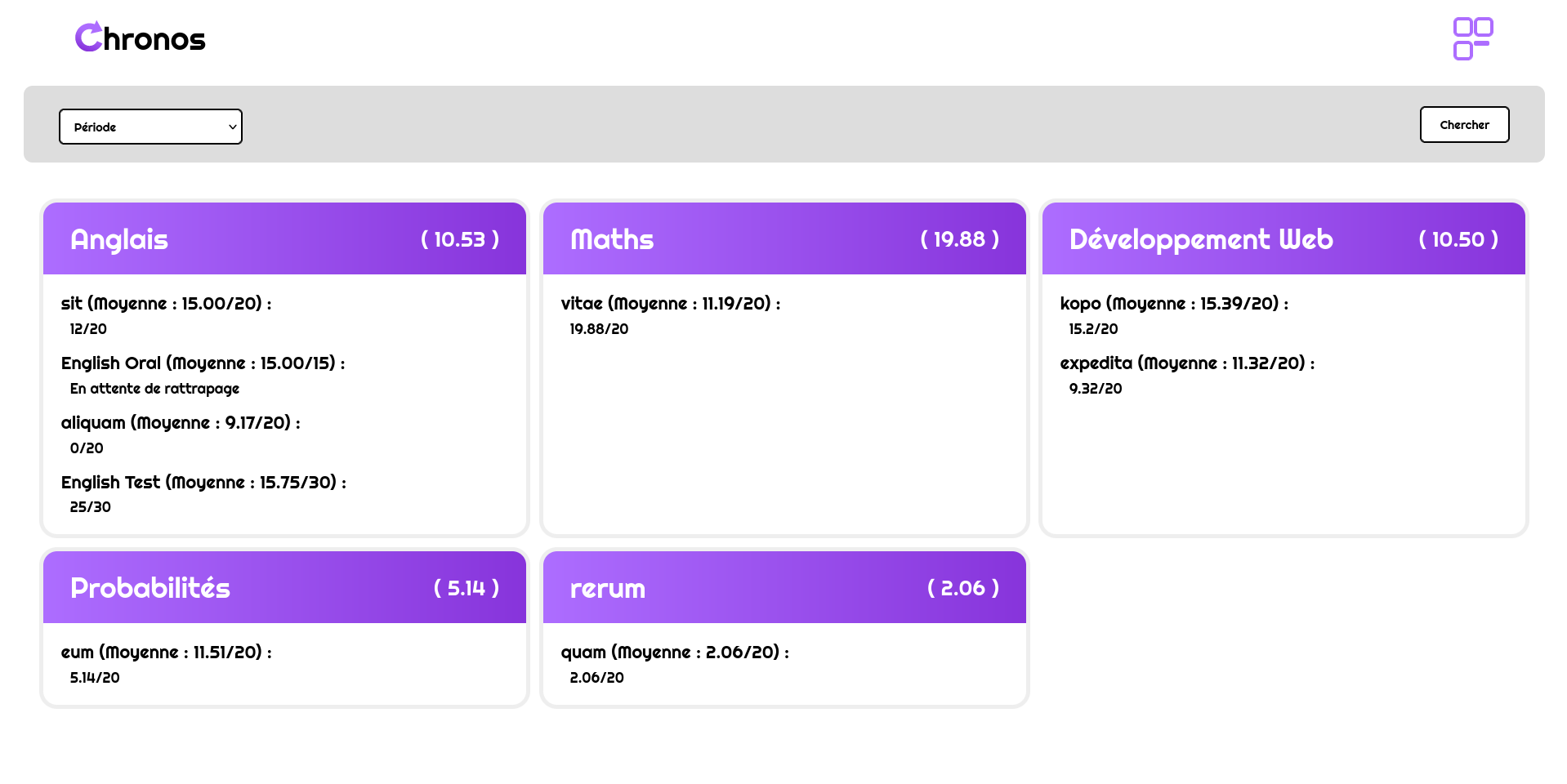Screen dimensions: 1567x784
Task: Open the dashboard grid menu icon
Action: pos(1472,38)
